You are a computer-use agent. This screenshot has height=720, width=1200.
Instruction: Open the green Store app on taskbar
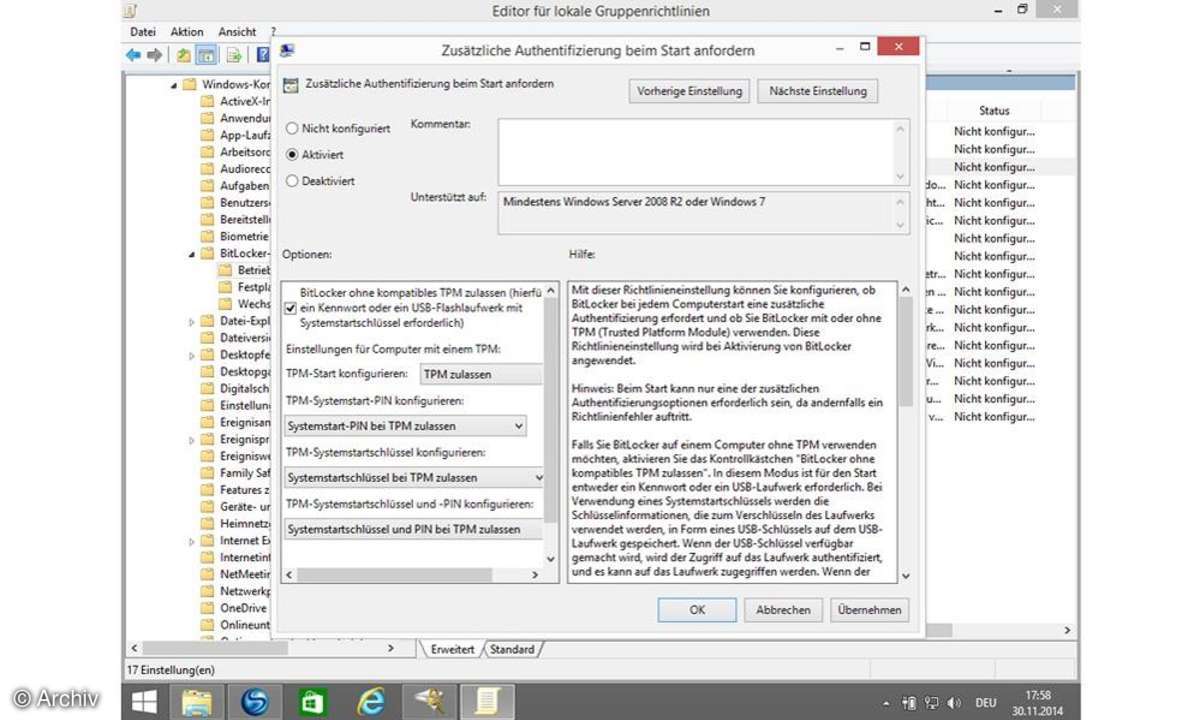click(313, 702)
